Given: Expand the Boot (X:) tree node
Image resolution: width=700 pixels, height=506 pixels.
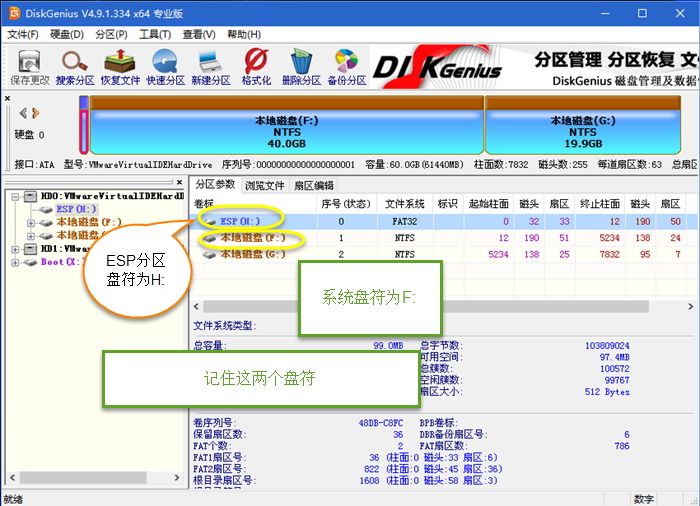Looking at the screenshot, I should coord(16,262).
